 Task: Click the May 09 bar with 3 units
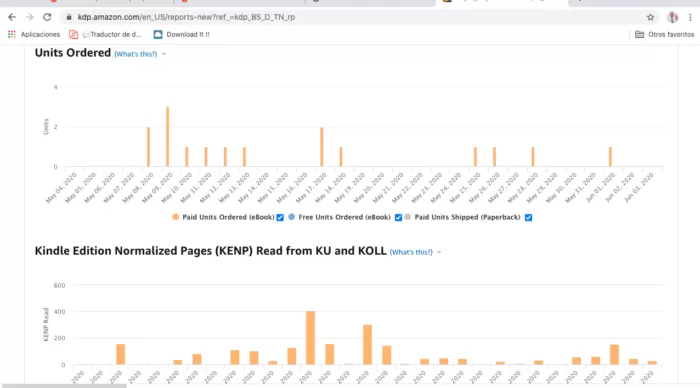(167, 137)
